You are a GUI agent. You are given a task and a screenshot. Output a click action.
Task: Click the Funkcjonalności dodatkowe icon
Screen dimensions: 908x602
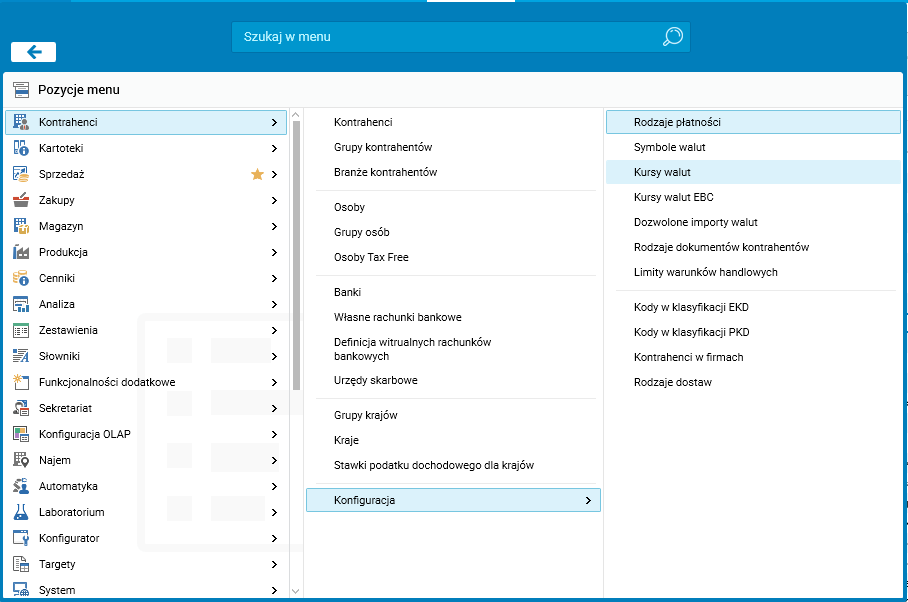(21, 382)
